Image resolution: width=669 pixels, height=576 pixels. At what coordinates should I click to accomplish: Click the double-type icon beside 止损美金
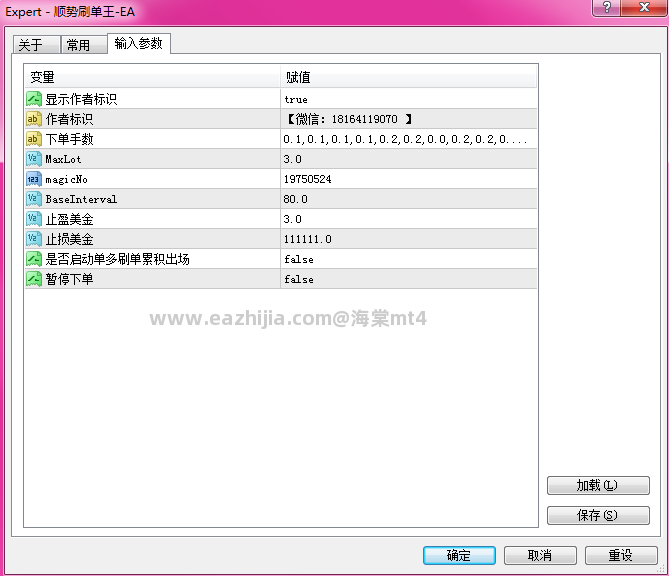pos(34,239)
